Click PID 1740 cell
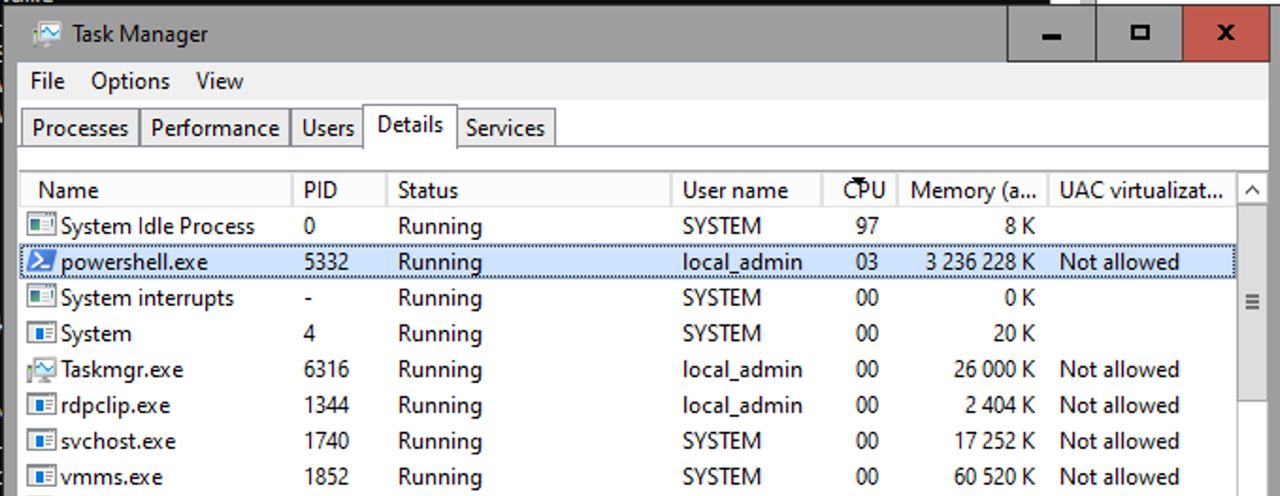The height and width of the screenshot is (496, 1280). tap(326, 442)
